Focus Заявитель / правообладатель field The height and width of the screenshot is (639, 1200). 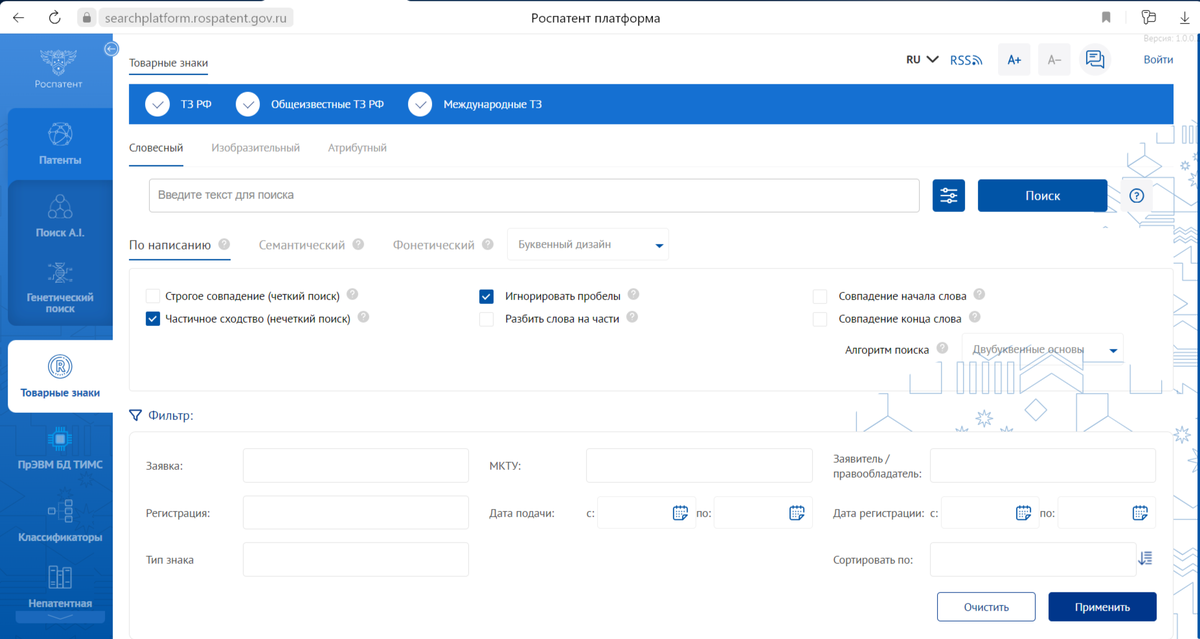click(1043, 466)
